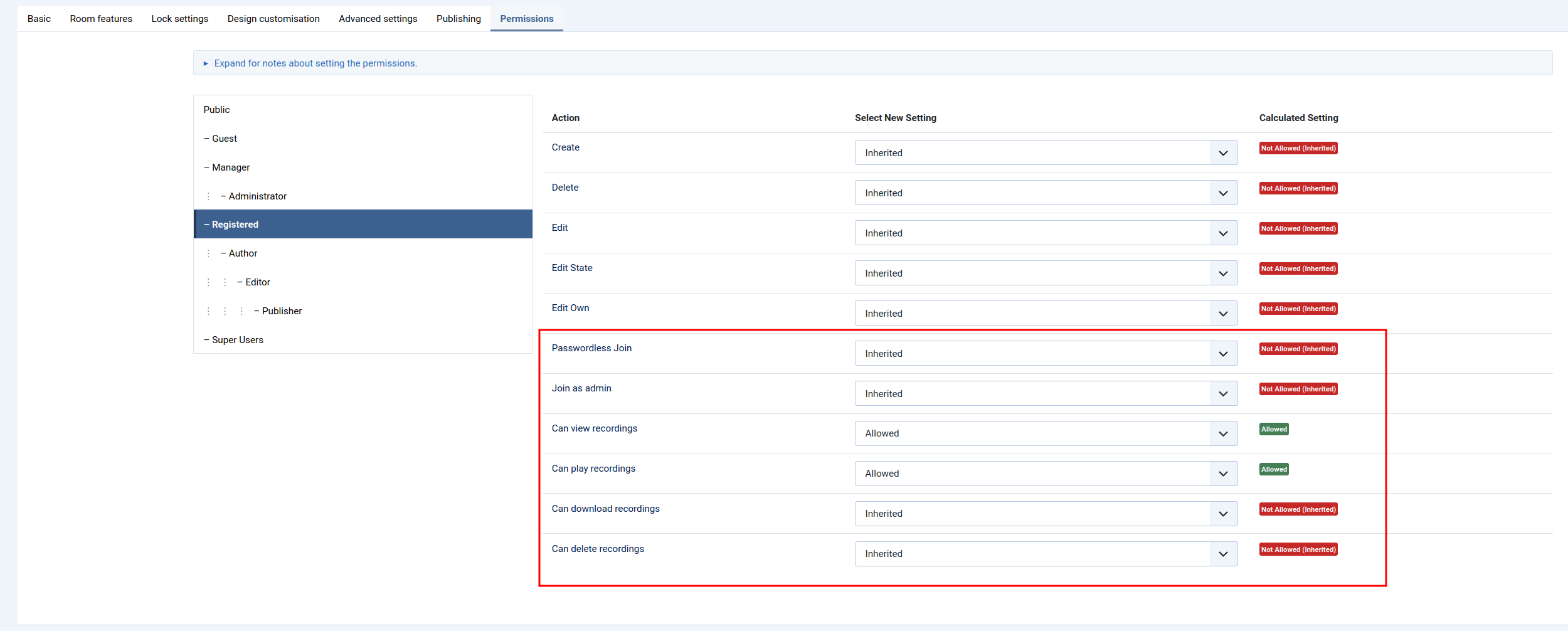Switch to the Basic tab
Image resolution: width=1568 pixels, height=631 pixels.
(39, 19)
